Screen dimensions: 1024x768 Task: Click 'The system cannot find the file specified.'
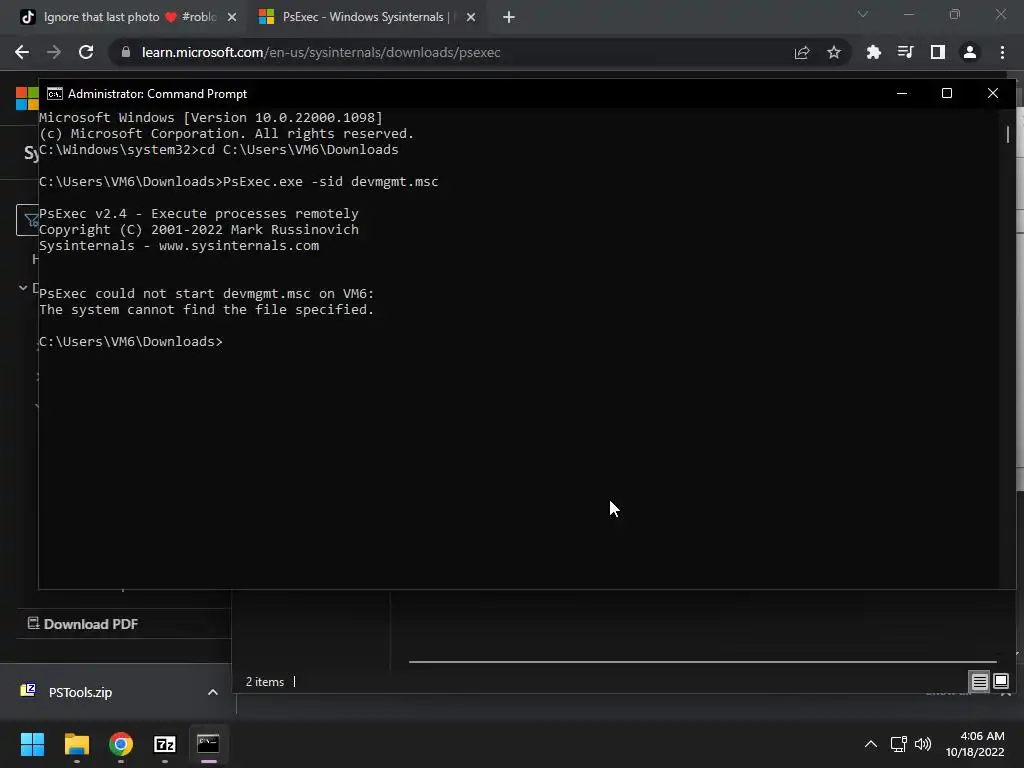point(206,310)
